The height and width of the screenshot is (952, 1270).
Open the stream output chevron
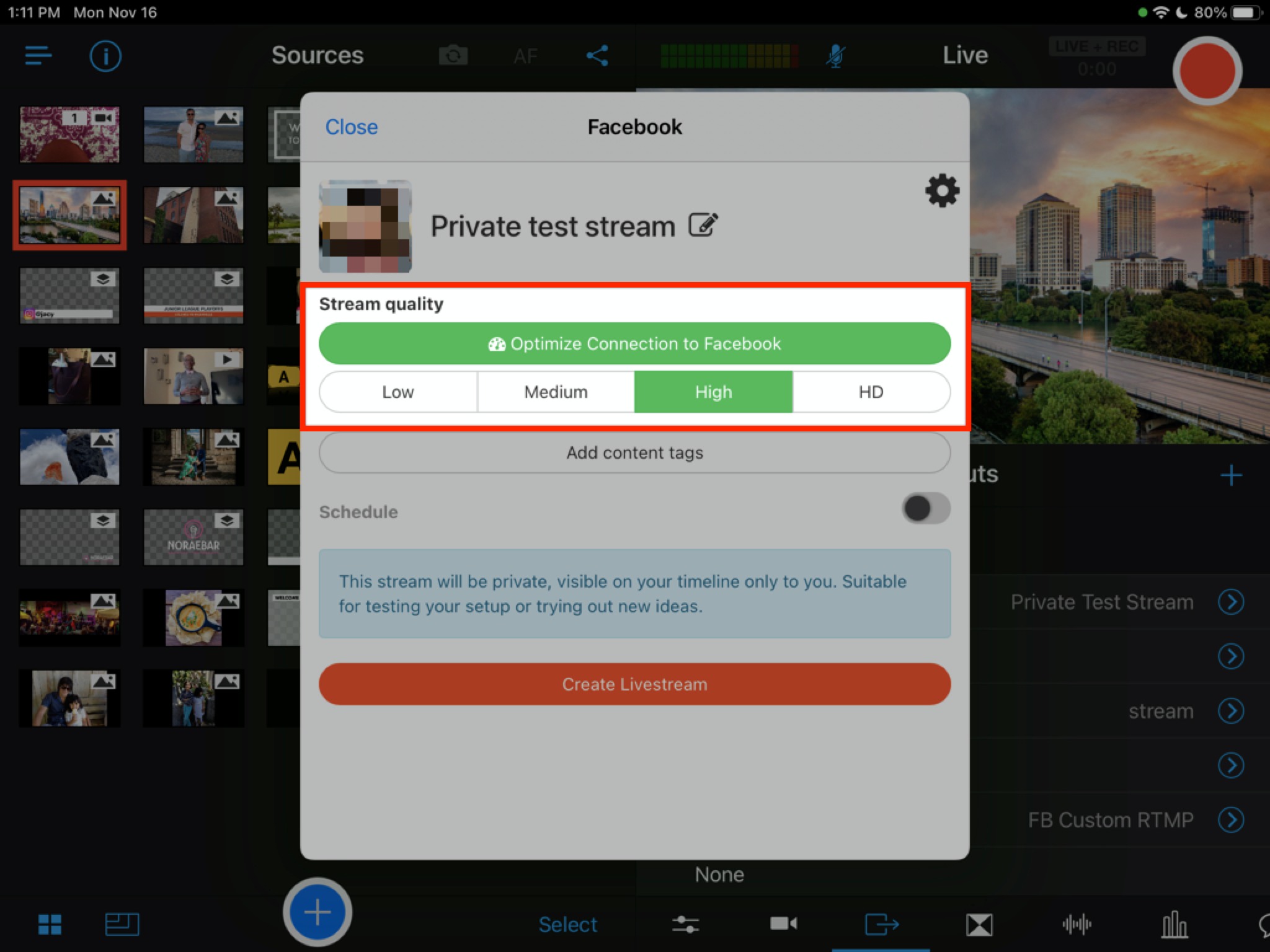click(x=1230, y=711)
